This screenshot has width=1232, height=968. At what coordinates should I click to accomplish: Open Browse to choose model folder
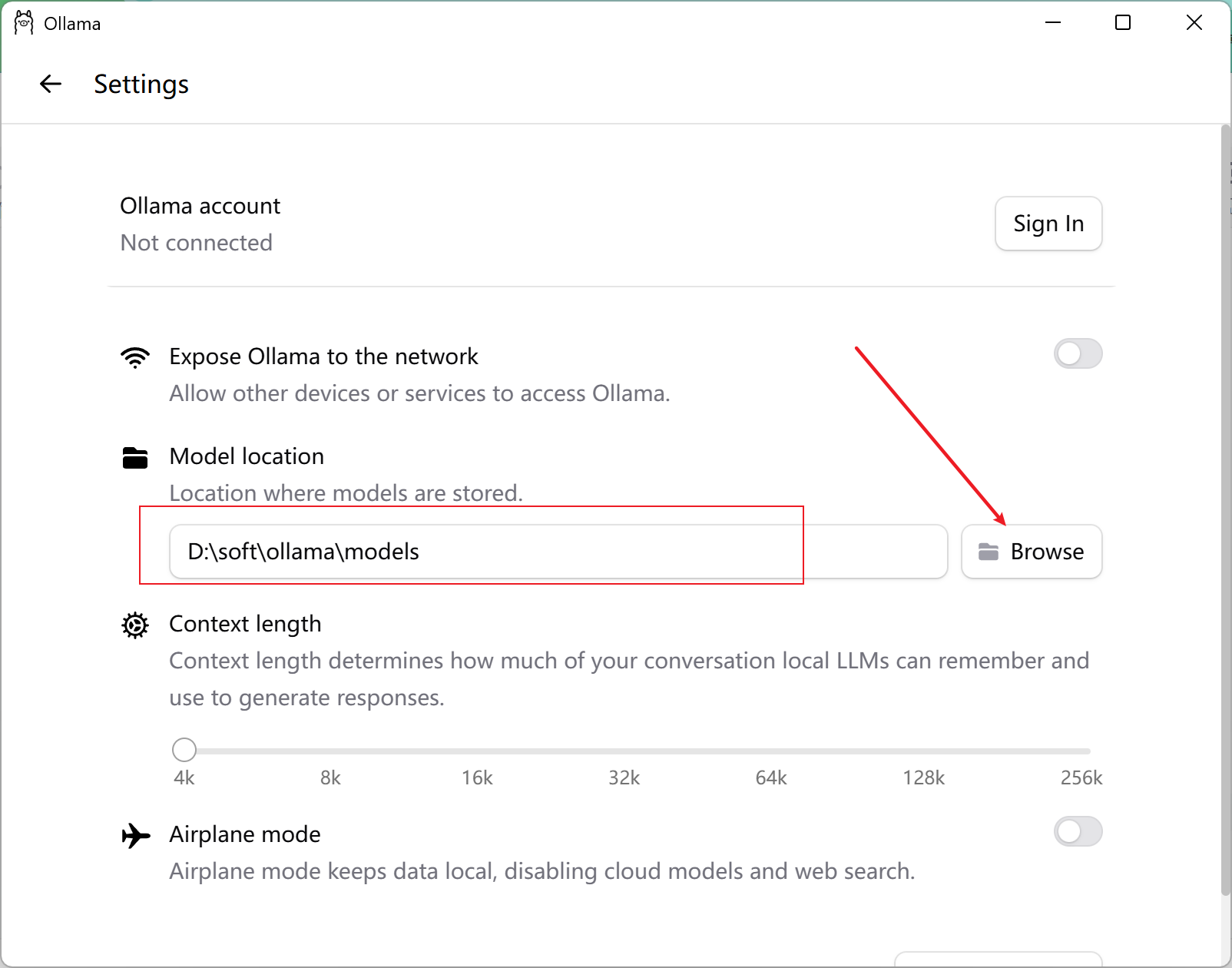click(1032, 552)
